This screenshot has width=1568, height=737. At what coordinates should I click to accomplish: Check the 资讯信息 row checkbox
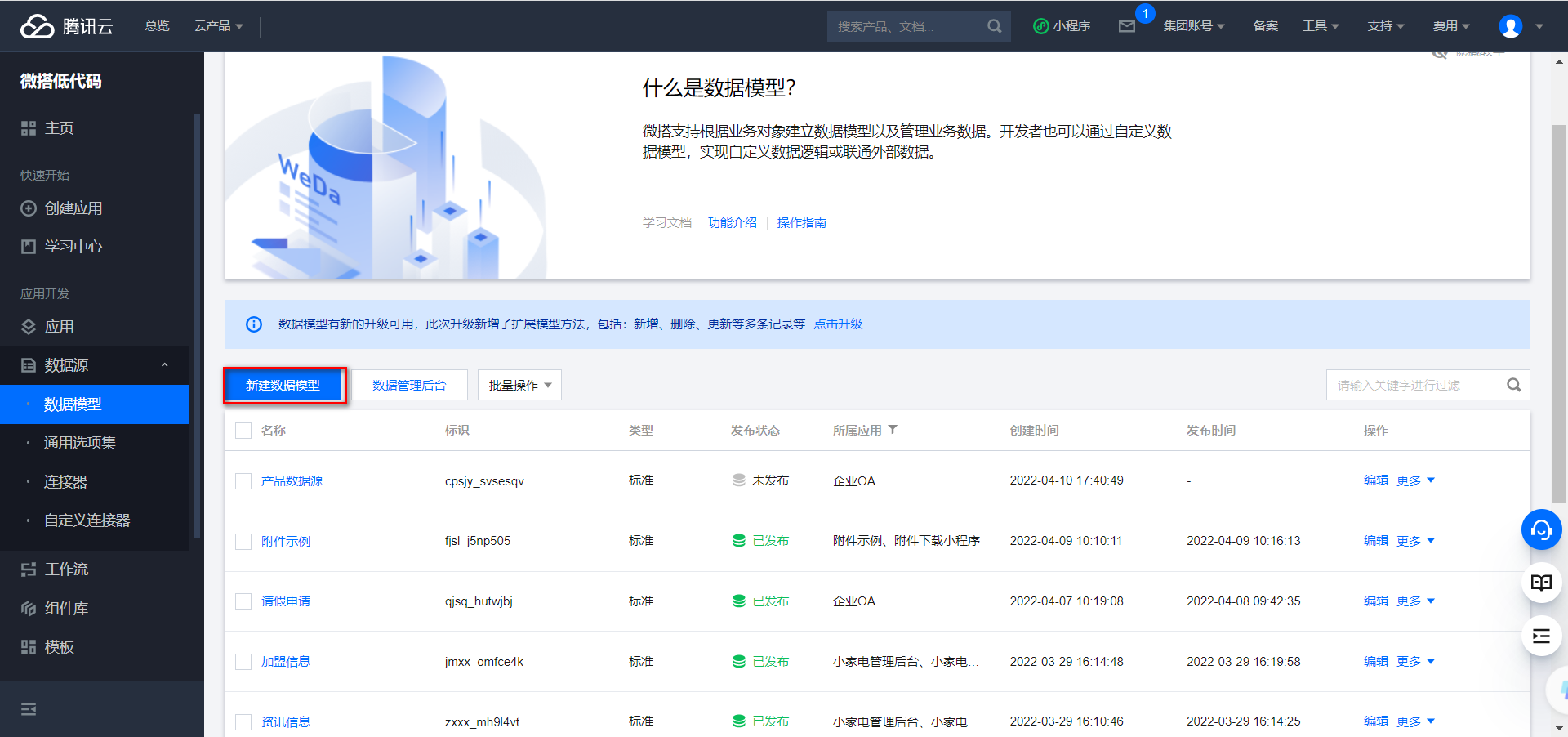243,722
